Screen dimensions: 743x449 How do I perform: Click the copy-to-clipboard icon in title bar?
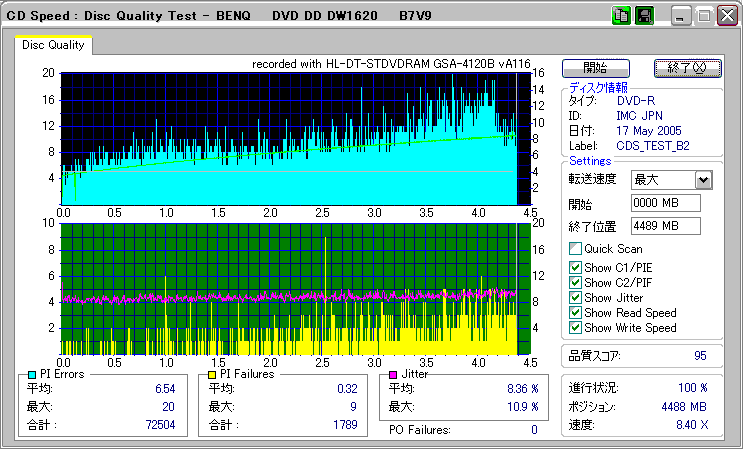[x=620, y=16]
